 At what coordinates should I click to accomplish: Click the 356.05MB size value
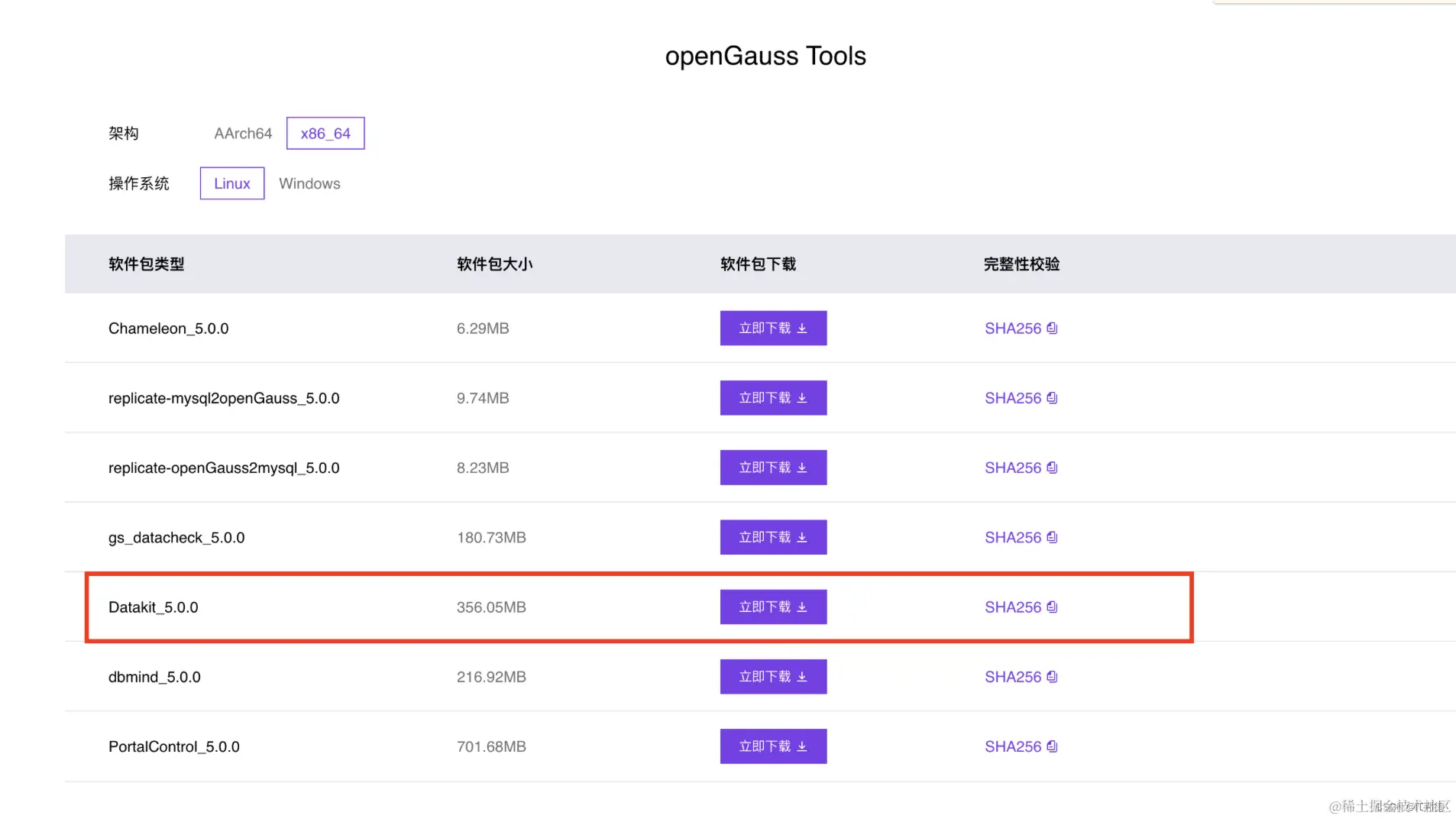click(491, 607)
